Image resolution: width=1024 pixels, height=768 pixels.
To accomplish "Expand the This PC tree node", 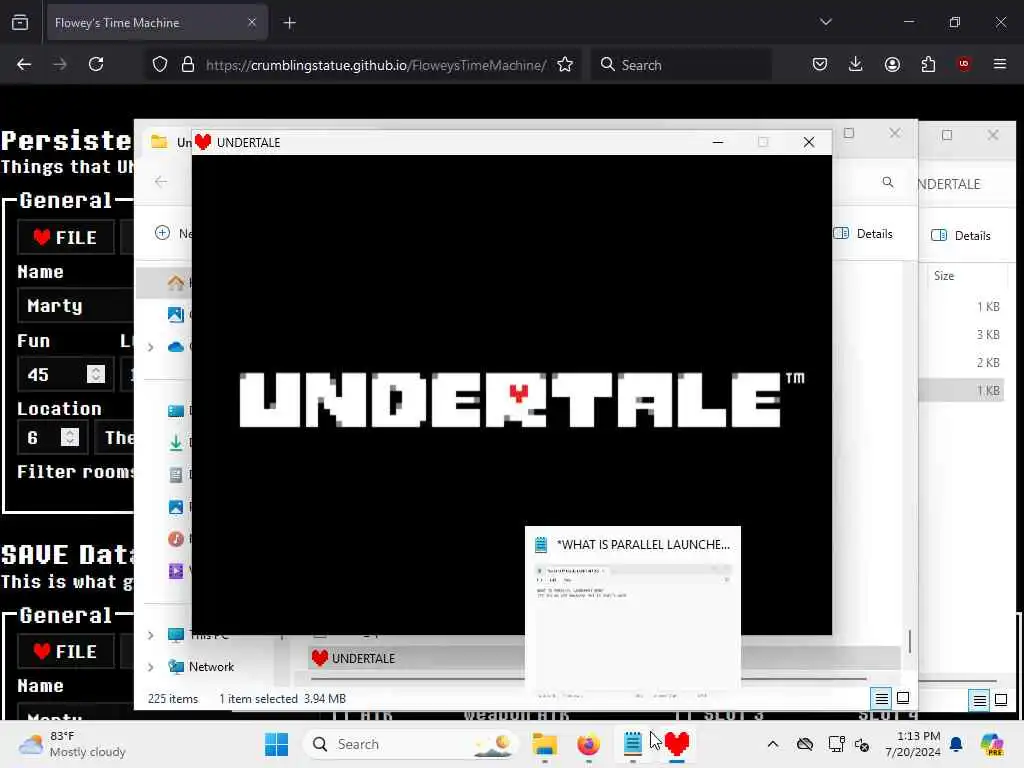I will 151,635.
